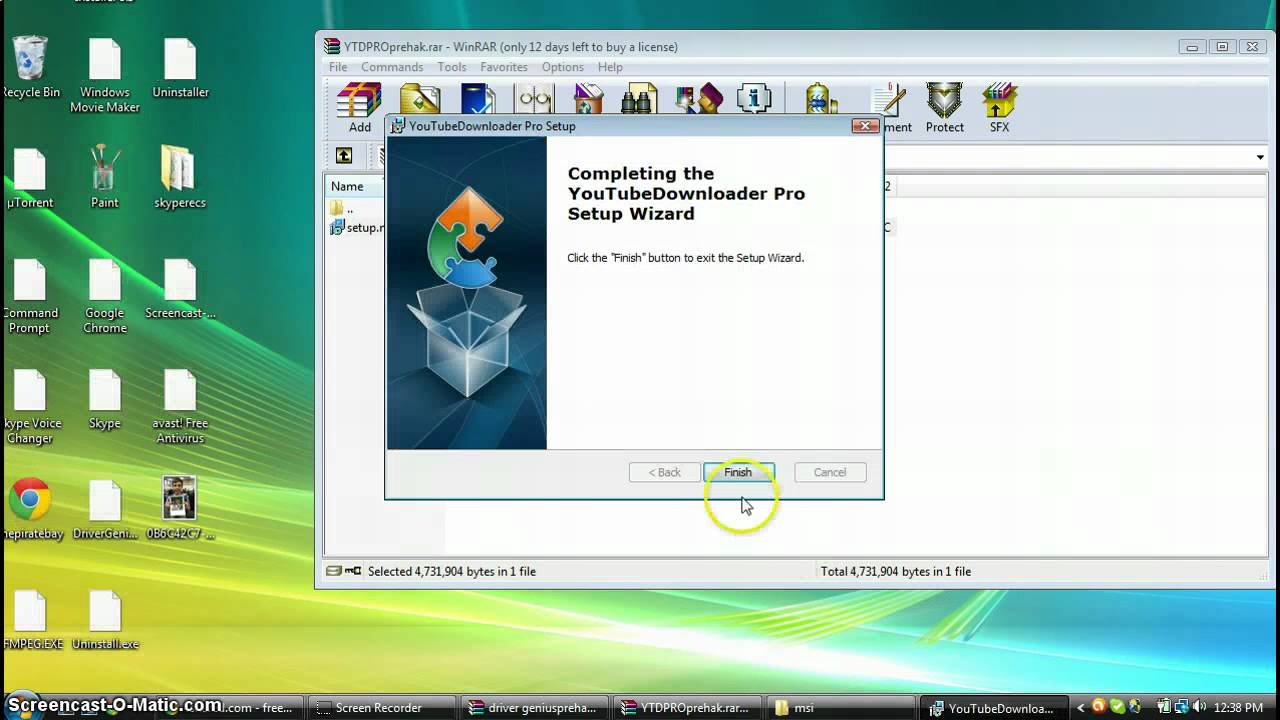Select the Skype desktop icon

pyautogui.click(x=105, y=400)
